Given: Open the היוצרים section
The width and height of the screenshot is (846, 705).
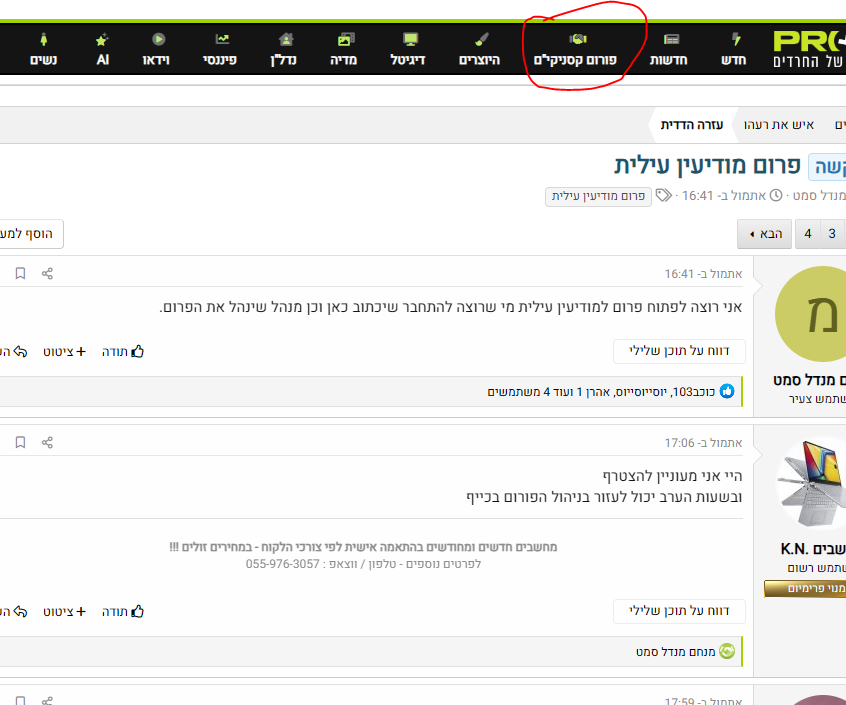Looking at the screenshot, I should [480, 50].
